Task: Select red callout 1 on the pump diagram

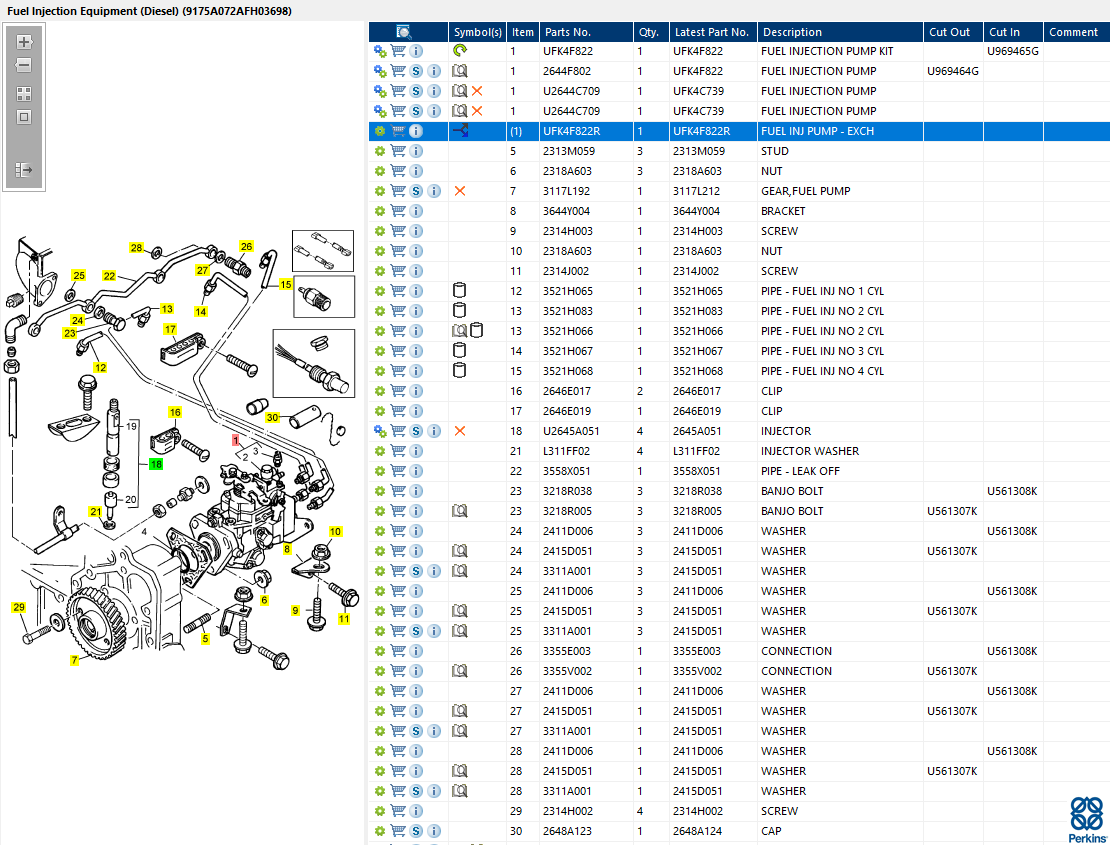Action: pyautogui.click(x=236, y=440)
